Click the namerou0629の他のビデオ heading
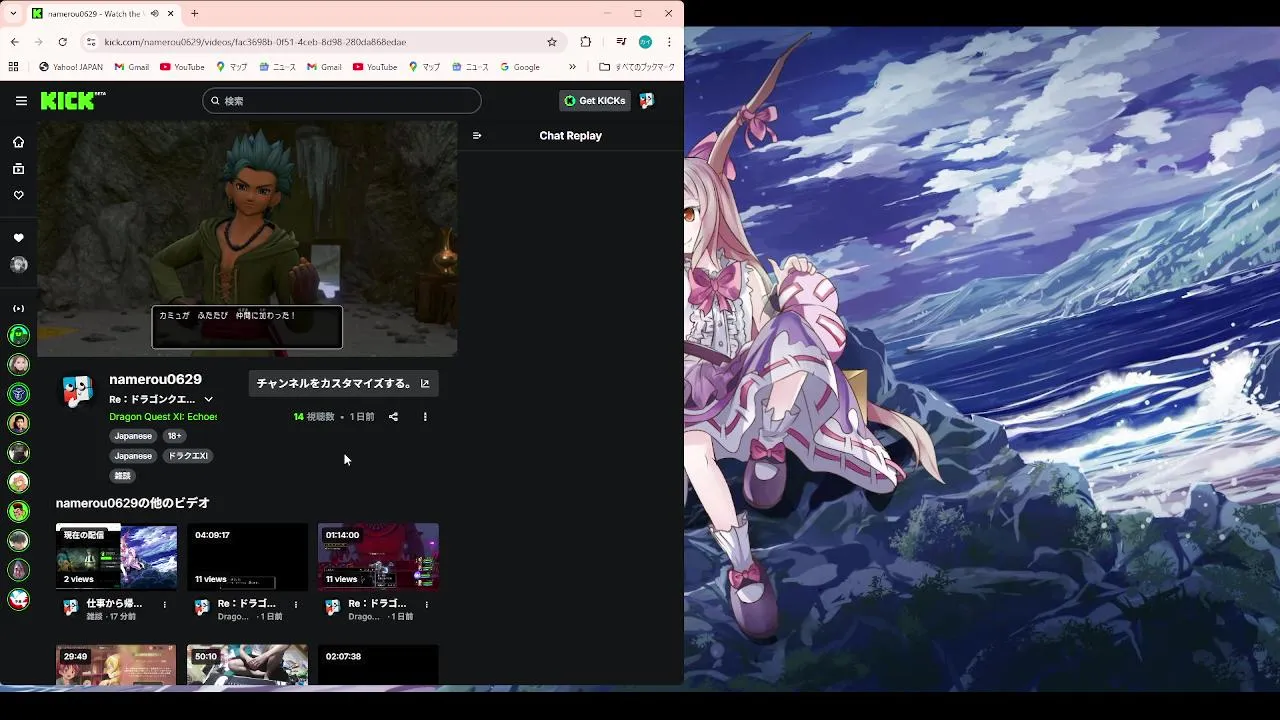 (133, 503)
